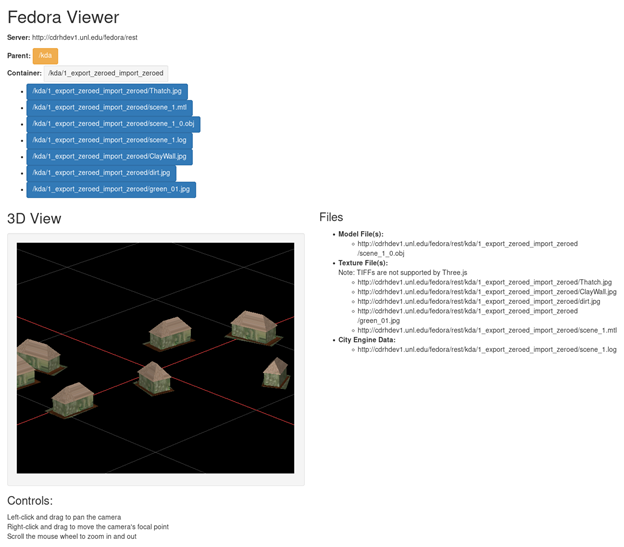Click the top-right house in the 3D view
624x547 pixels.
click(251, 324)
